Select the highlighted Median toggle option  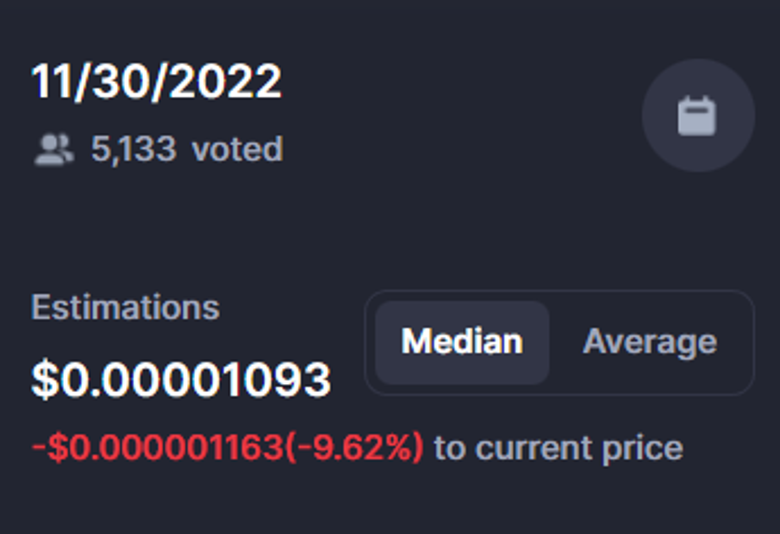point(461,342)
